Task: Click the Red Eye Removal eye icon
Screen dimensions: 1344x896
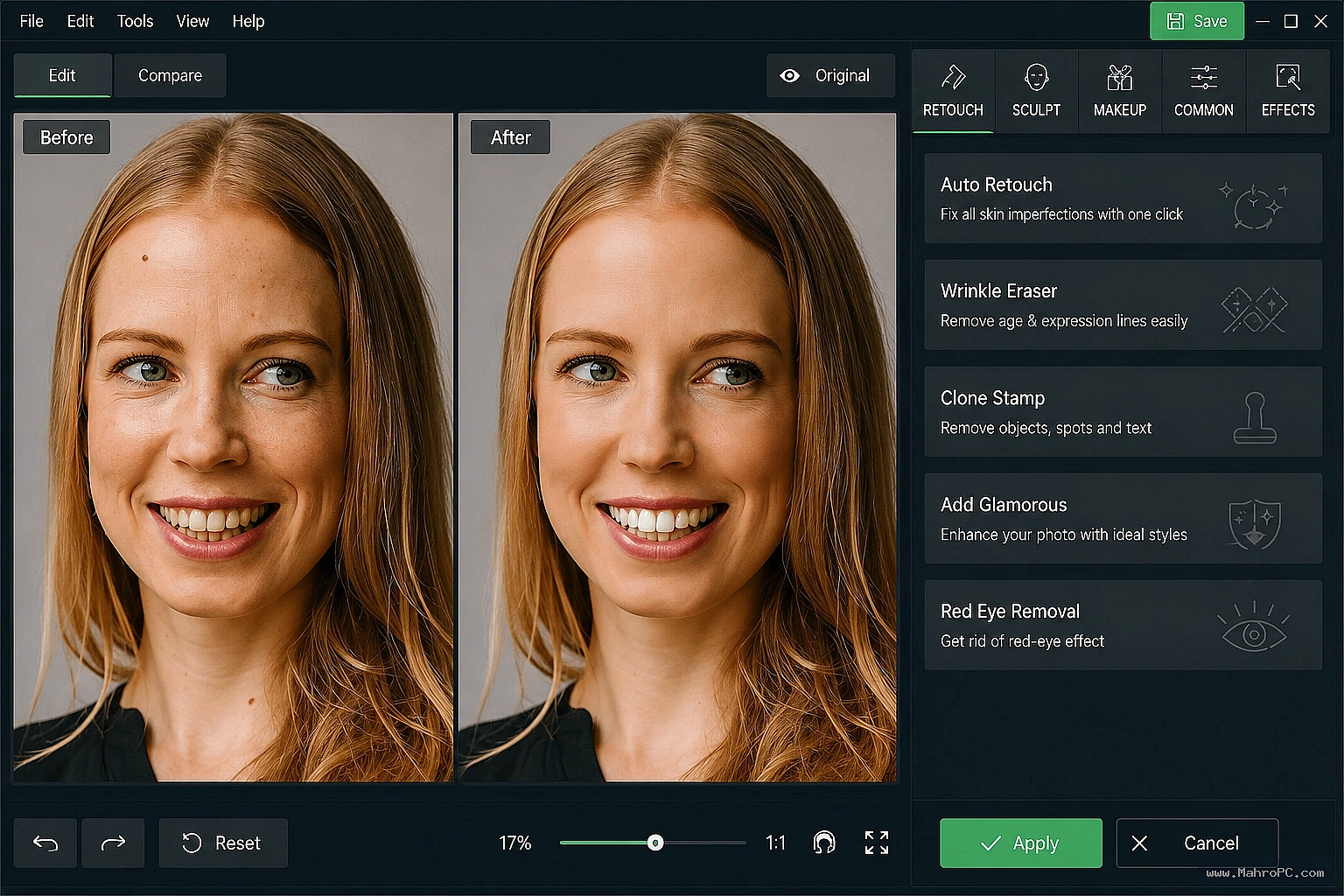Action: pos(1254,626)
